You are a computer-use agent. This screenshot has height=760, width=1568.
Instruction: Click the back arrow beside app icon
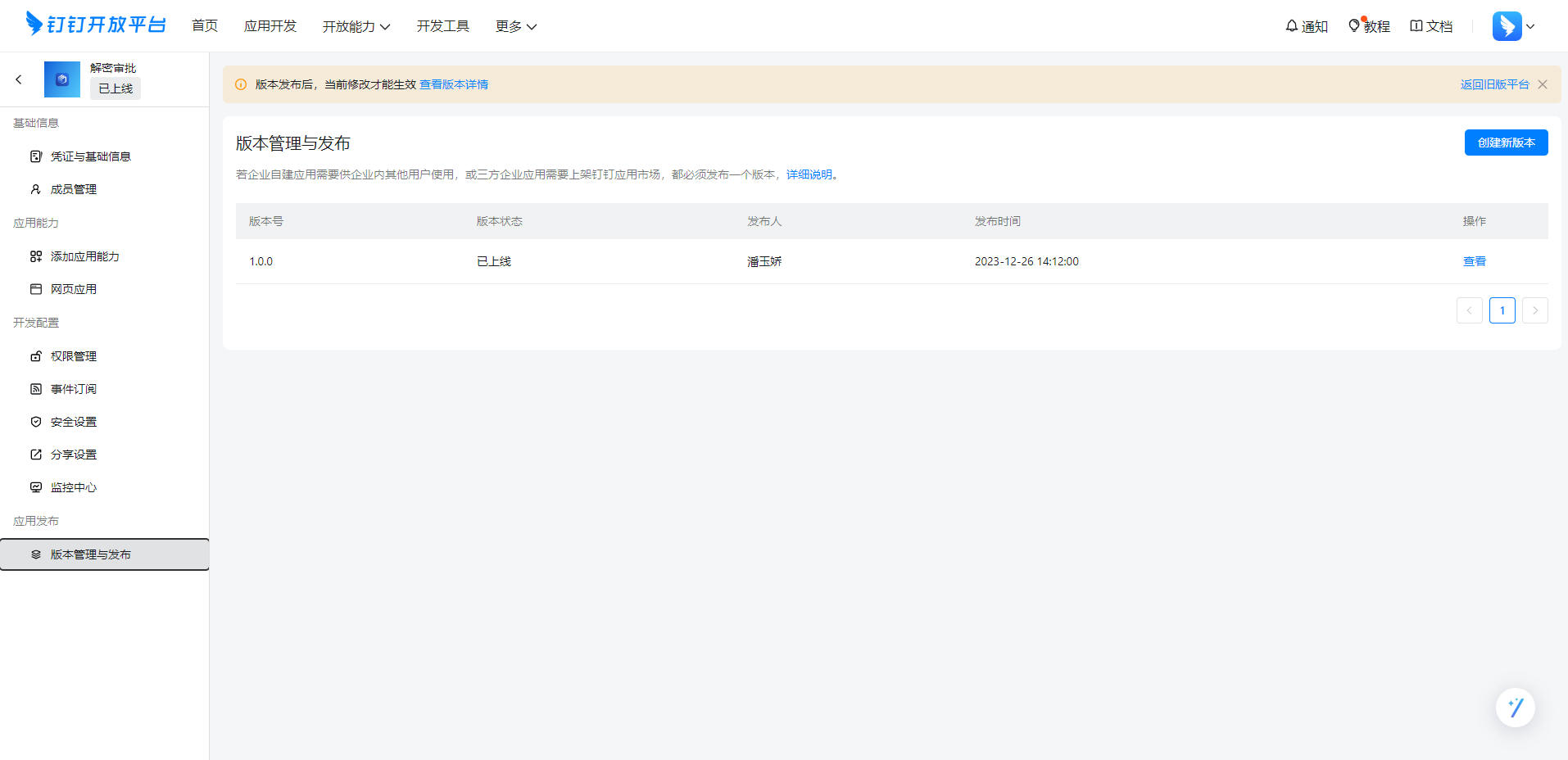[x=19, y=79]
